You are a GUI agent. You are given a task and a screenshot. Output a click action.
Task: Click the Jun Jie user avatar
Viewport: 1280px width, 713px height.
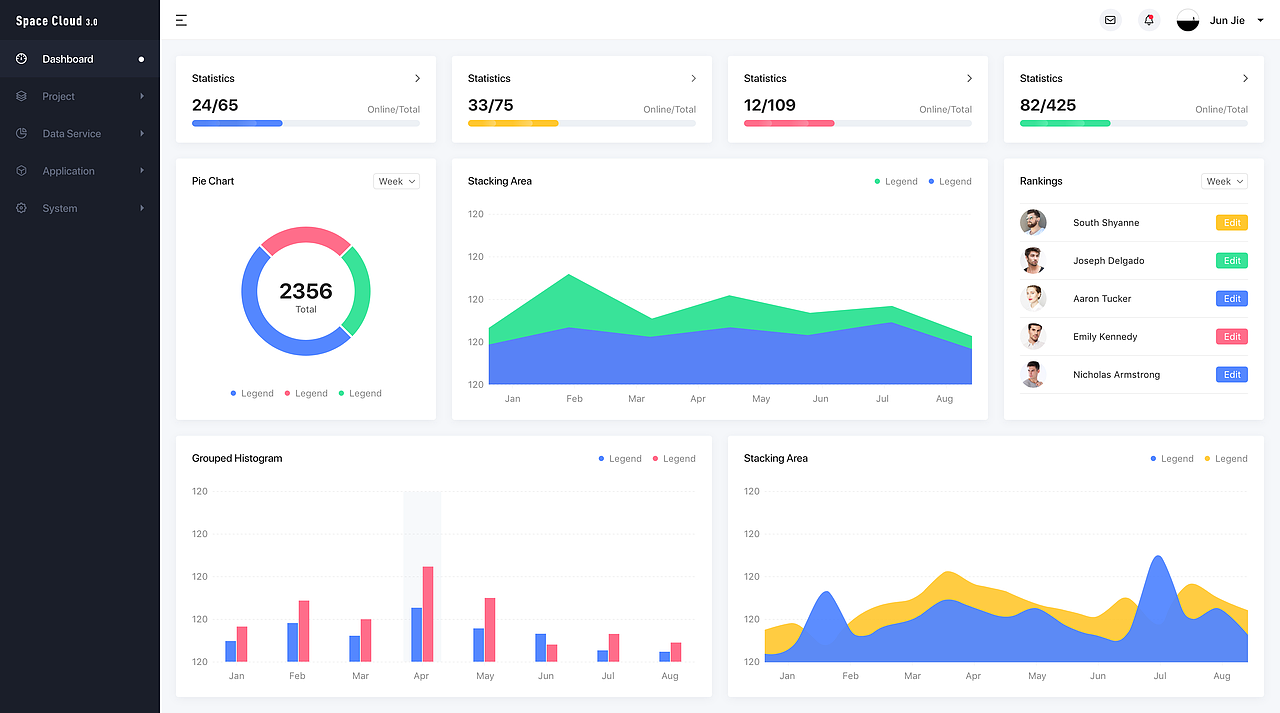tap(1188, 20)
